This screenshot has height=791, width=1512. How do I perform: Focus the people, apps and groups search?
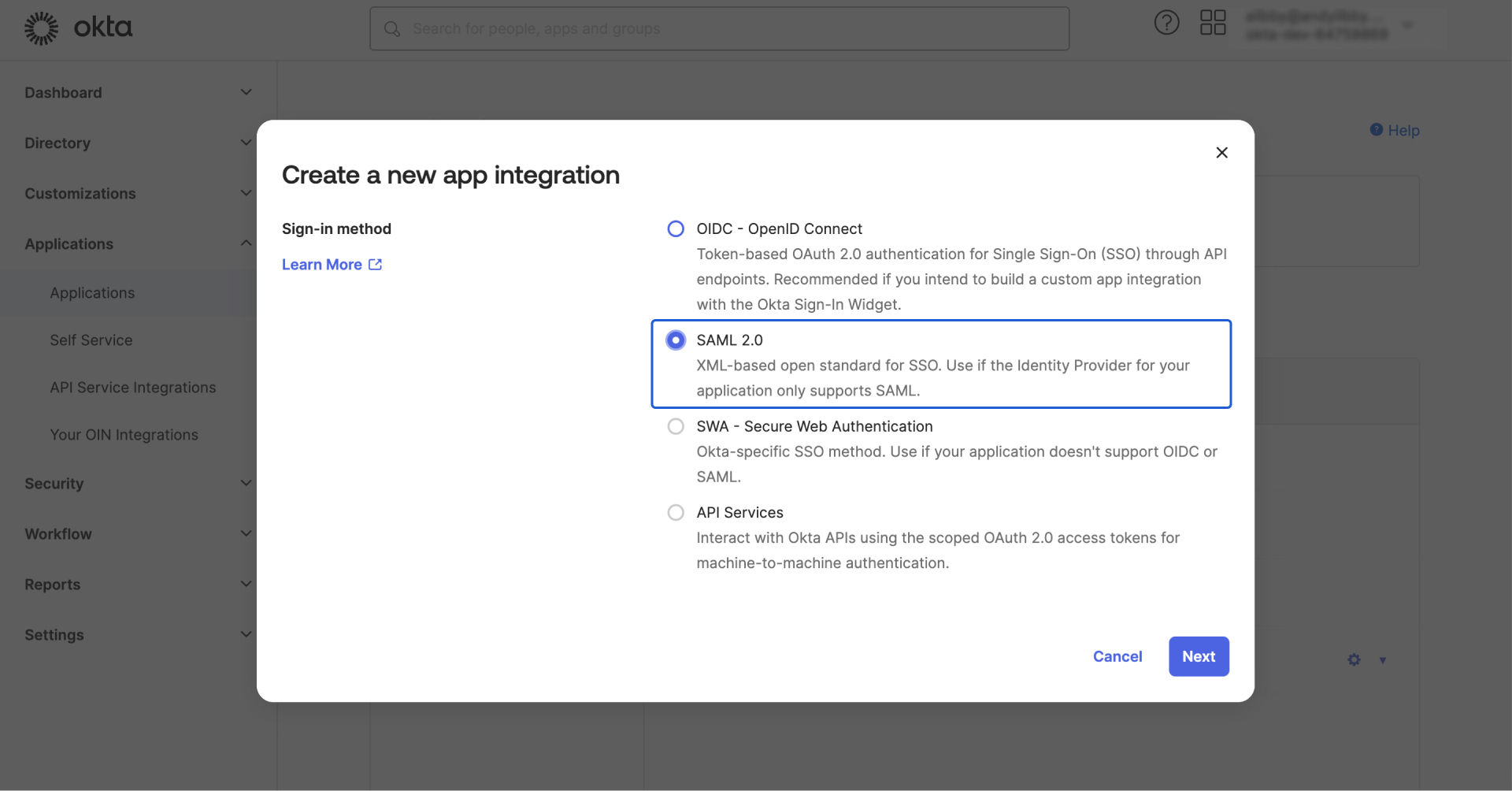(x=719, y=29)
